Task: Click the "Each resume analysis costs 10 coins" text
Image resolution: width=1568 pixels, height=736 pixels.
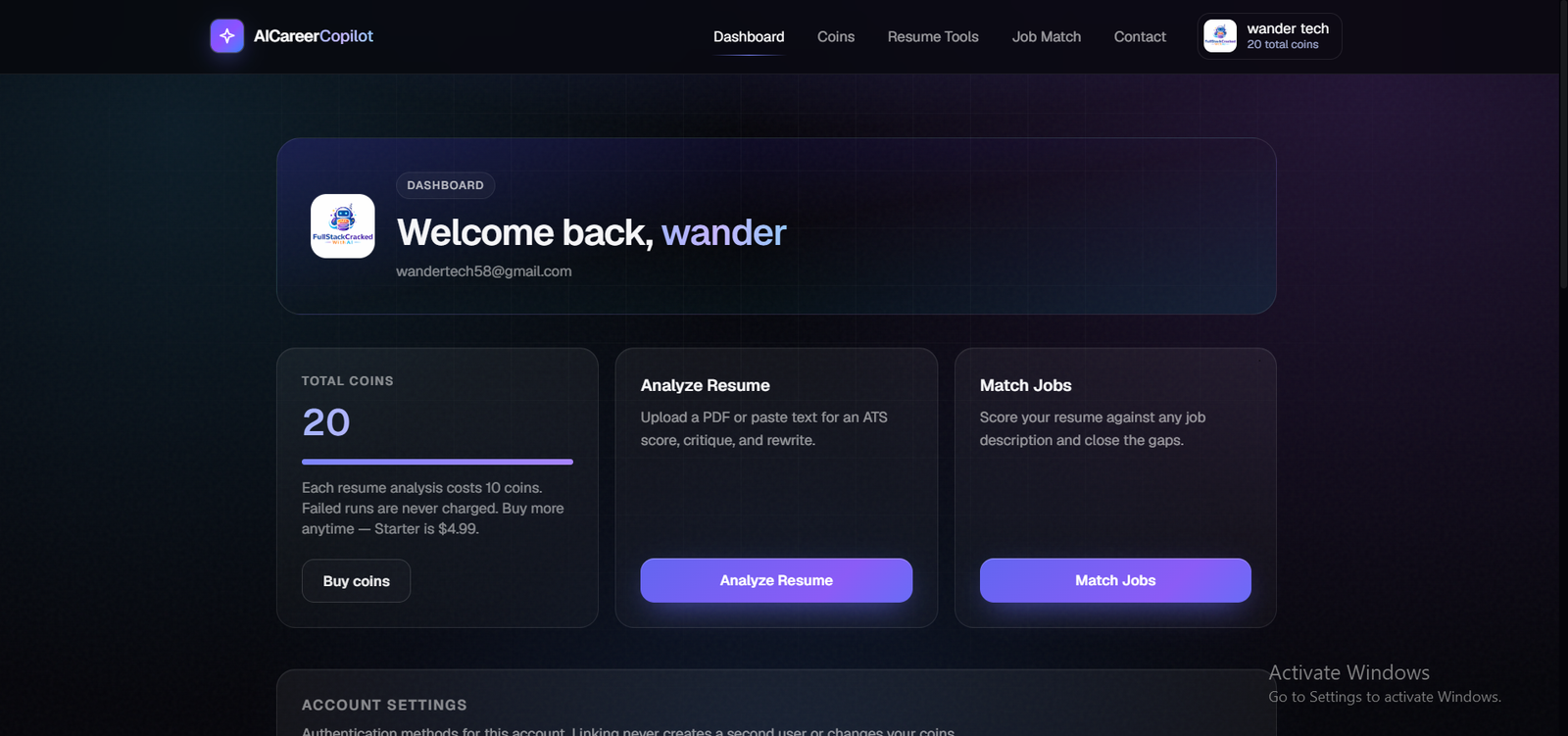Action: coord(433,508)
